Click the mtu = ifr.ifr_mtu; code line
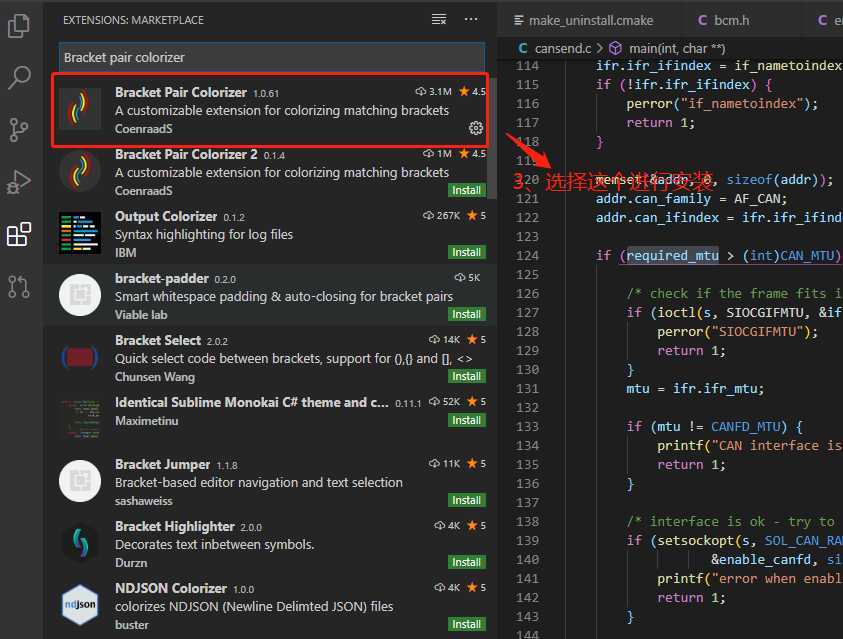The height and width of the screenshot is (639, 843). pos(695,389)
